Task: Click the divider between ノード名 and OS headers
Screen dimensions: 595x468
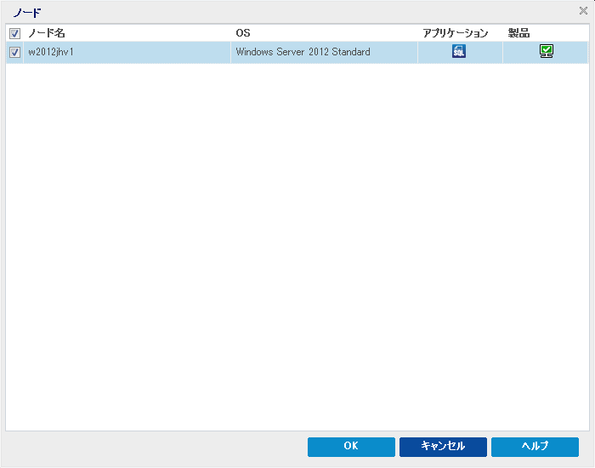Action: (x=230, y=33)
